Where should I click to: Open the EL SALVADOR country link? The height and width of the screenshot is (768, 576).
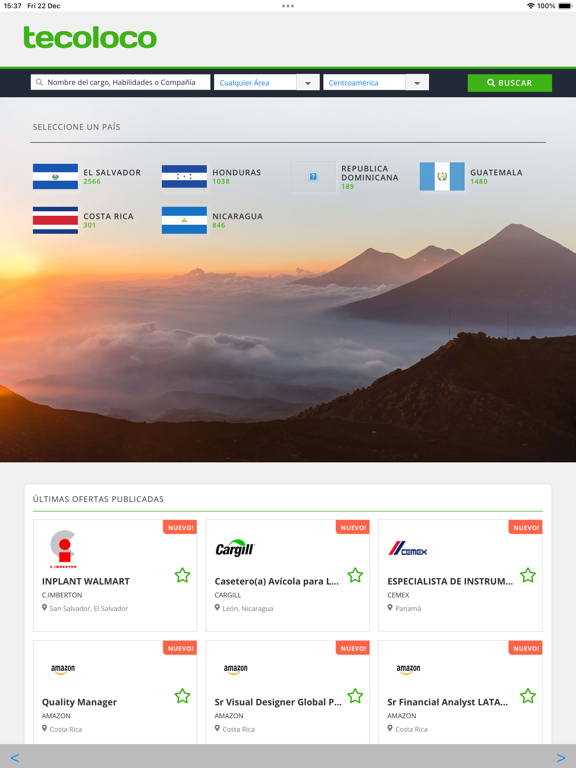112,172
